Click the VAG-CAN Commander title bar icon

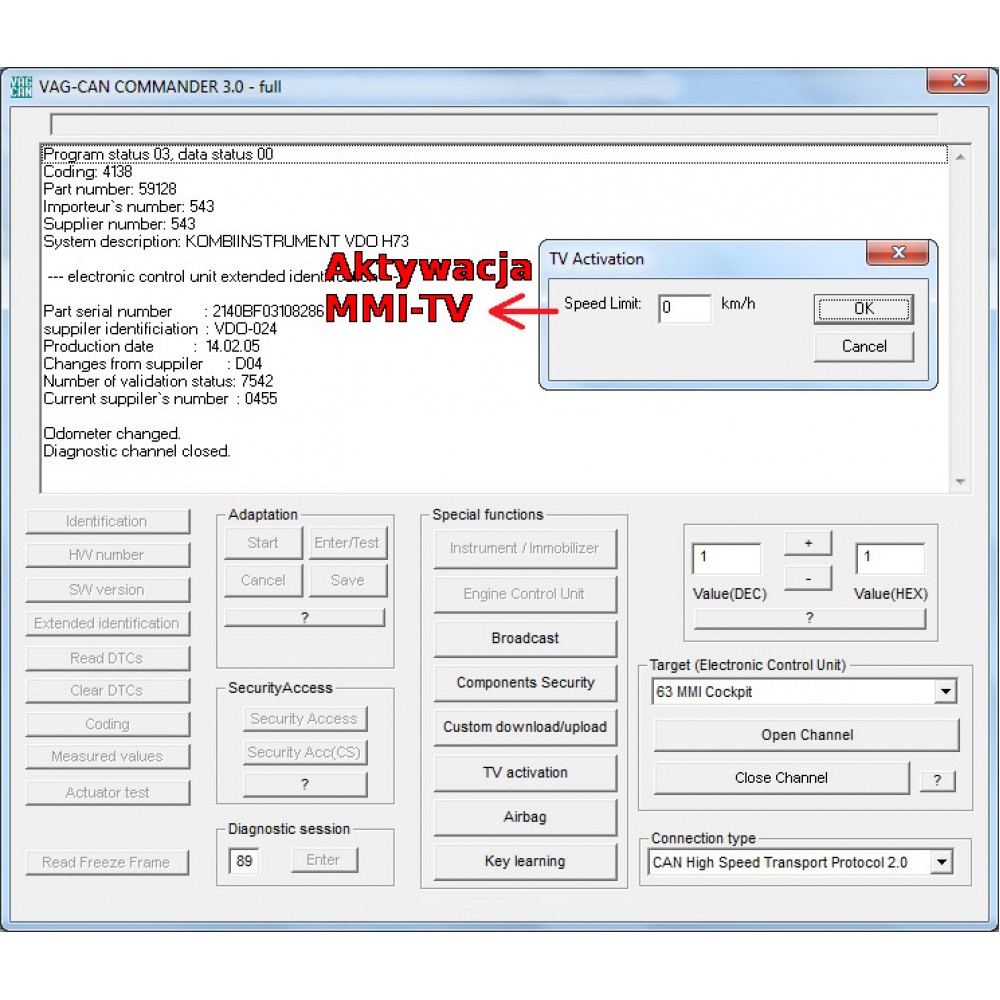click(21, 87)
